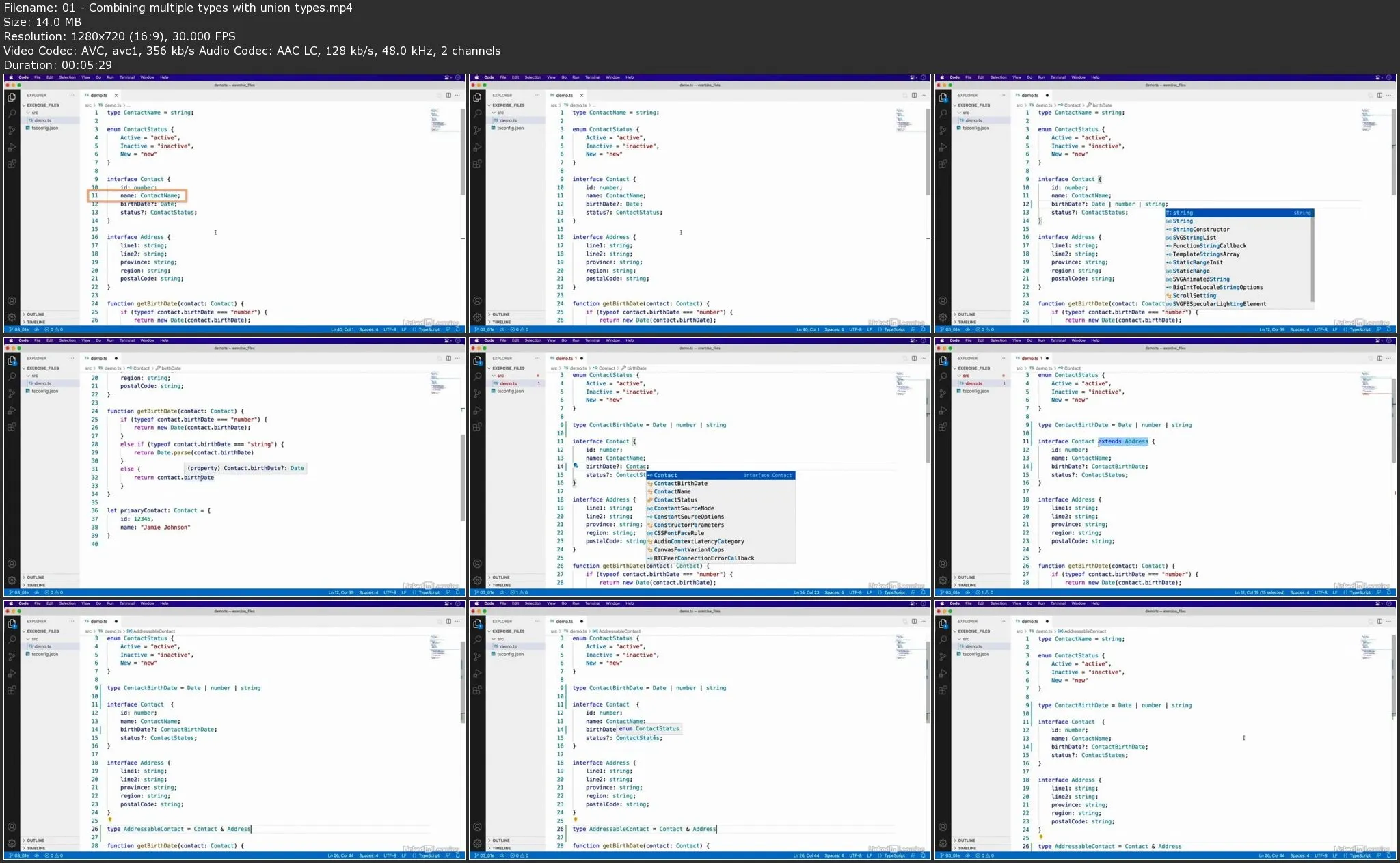Viewport: 1400px width, 863px height.
Task: Open Terminal menu in the orange-highlighted frame
Action: point(127,77)
